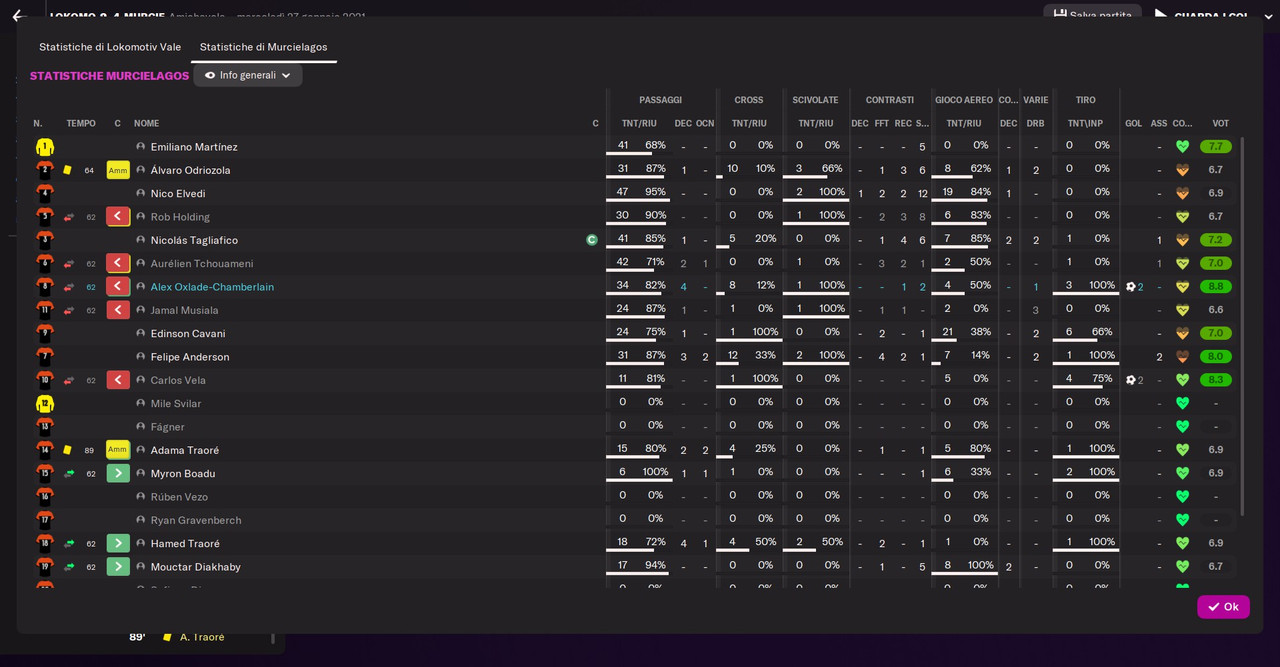This screenshot has height=667, width=1280.
Task: Open Felipe Anderson's player name link
Action: [190, 357]
